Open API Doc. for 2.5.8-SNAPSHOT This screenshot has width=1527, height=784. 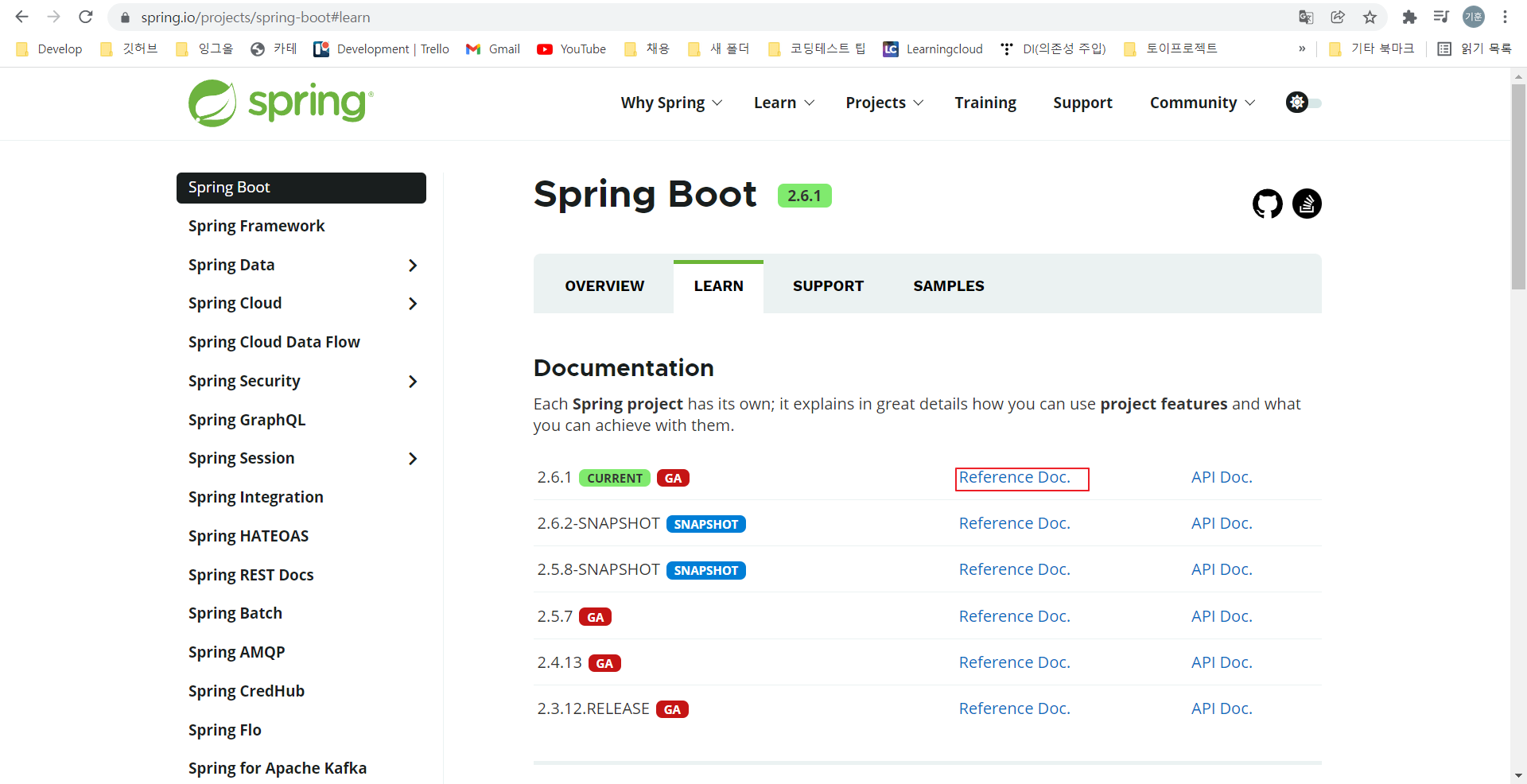[1222, 569]
